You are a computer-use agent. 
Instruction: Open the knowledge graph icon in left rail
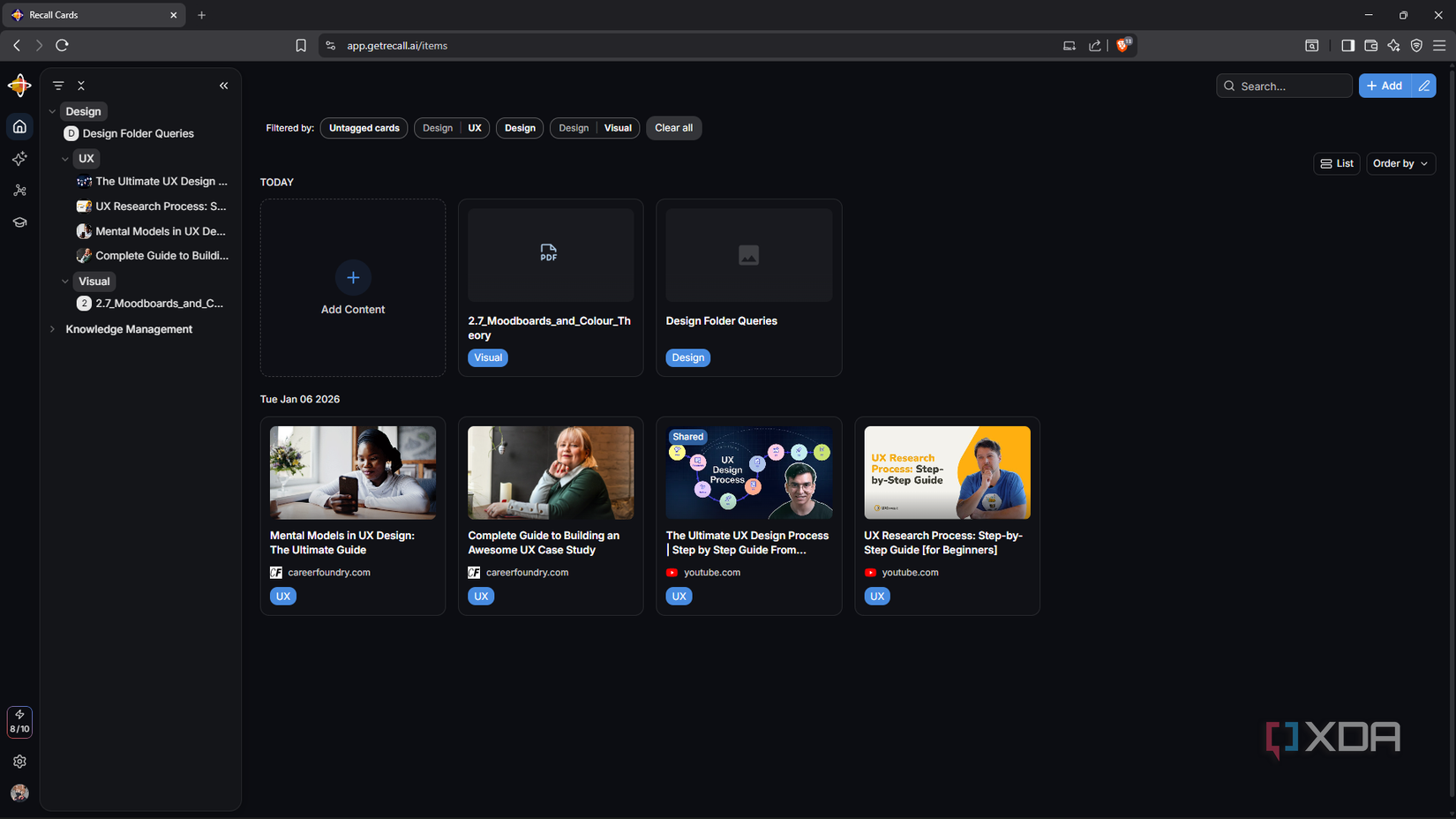[x=19, y=191]
